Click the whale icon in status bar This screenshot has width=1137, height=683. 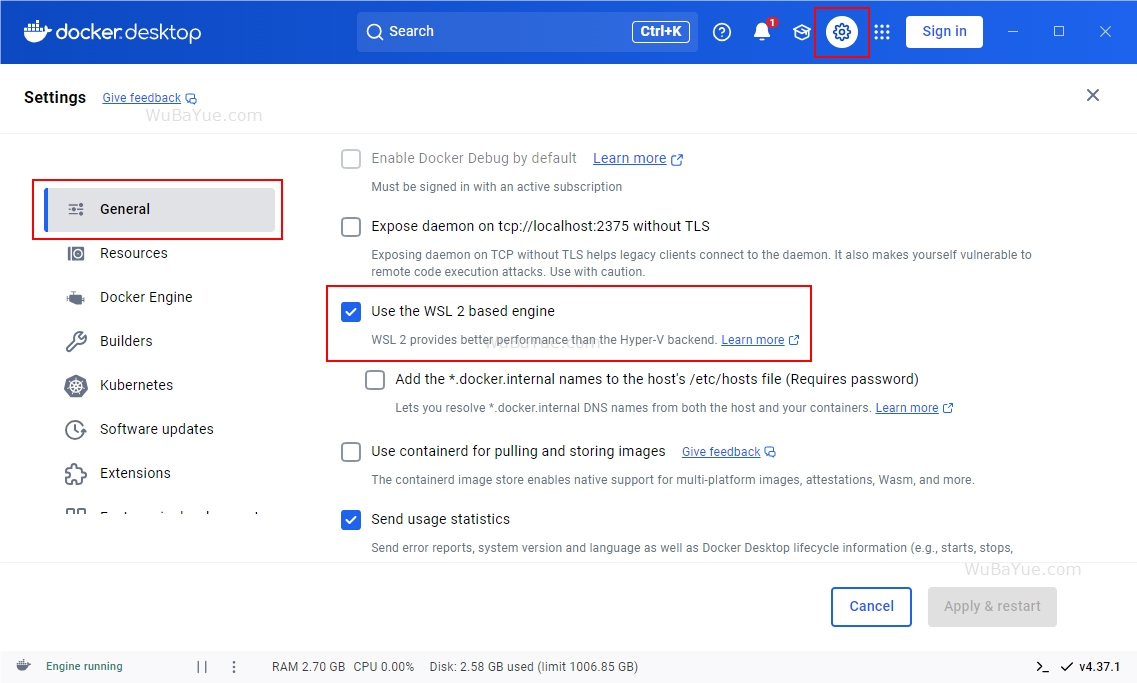[x=24, y=666]
